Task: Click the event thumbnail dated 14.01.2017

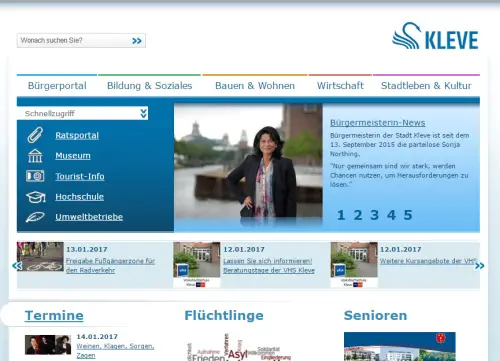Action: click(48, 345)
